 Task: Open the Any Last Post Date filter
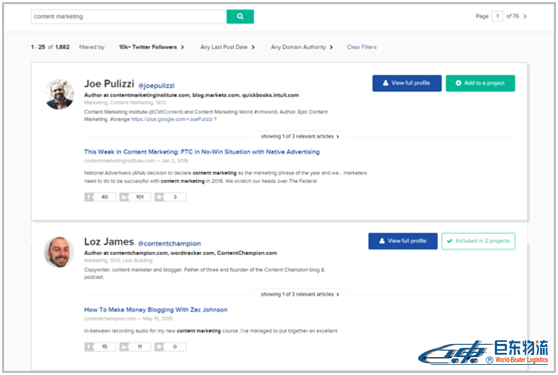coord(227,47)
